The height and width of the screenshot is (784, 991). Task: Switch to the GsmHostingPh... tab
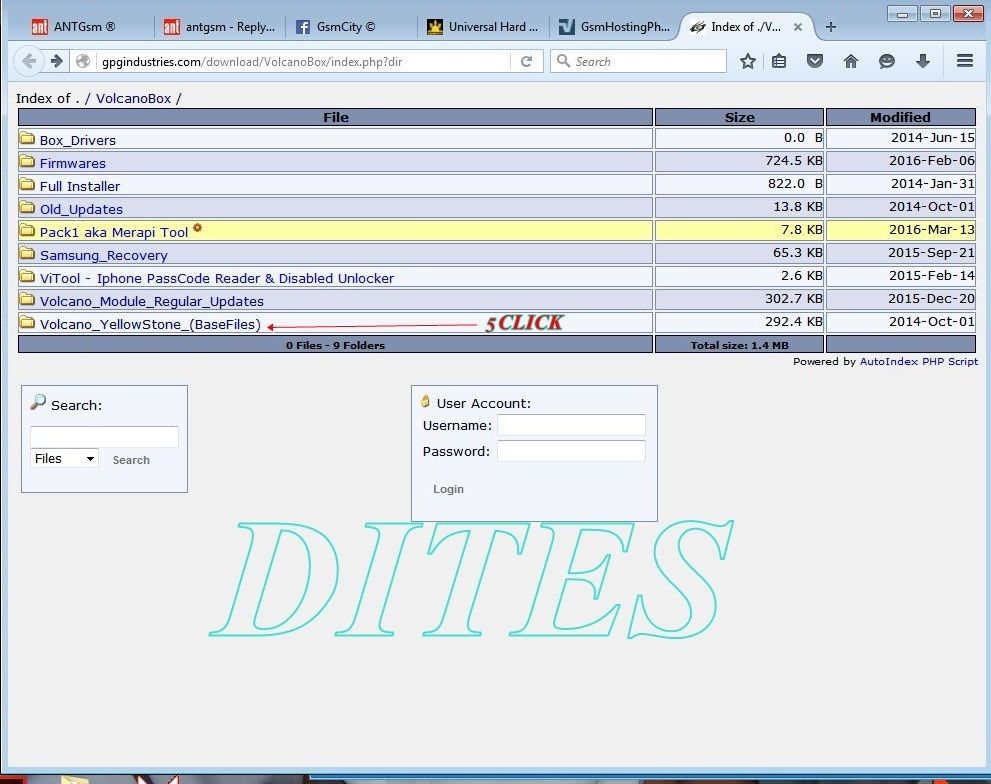(x=614, y=27)
